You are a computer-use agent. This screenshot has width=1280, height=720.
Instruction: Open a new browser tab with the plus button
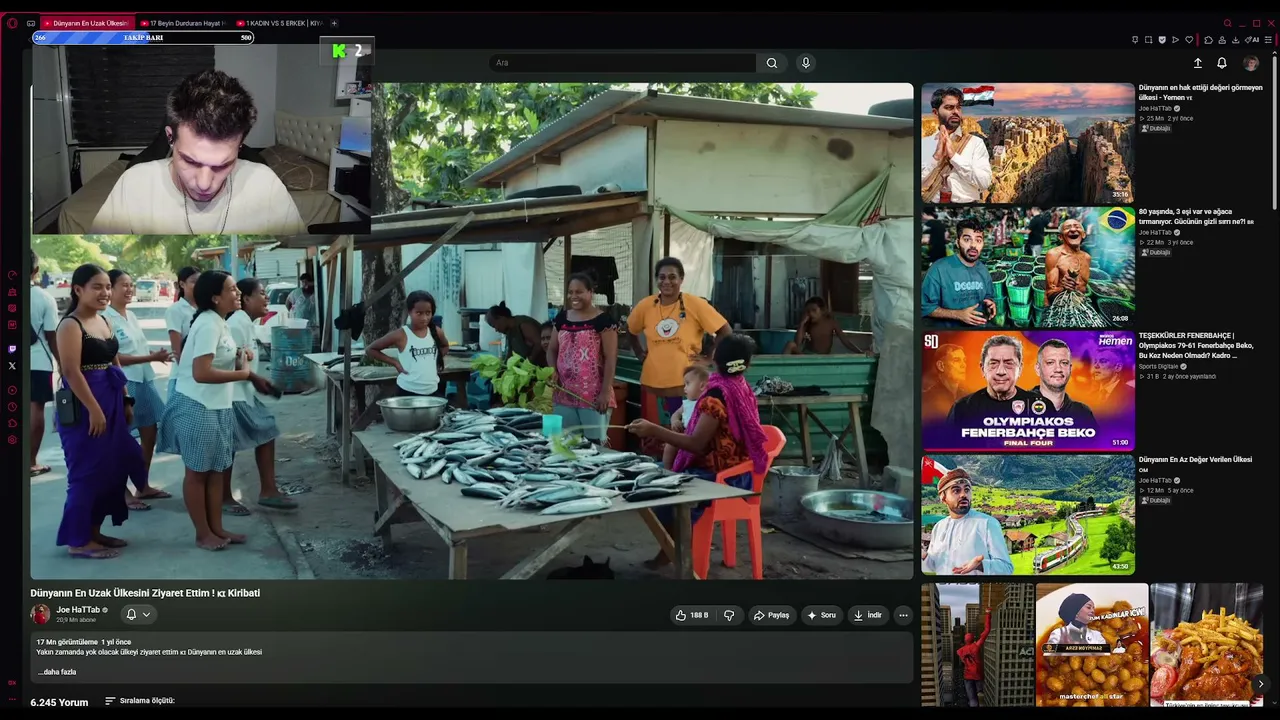pyautogui.click(x=334, y=23)
